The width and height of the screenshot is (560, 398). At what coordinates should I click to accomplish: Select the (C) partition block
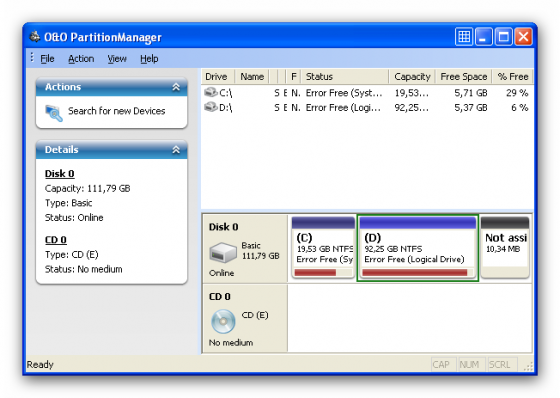coord(323,248)
